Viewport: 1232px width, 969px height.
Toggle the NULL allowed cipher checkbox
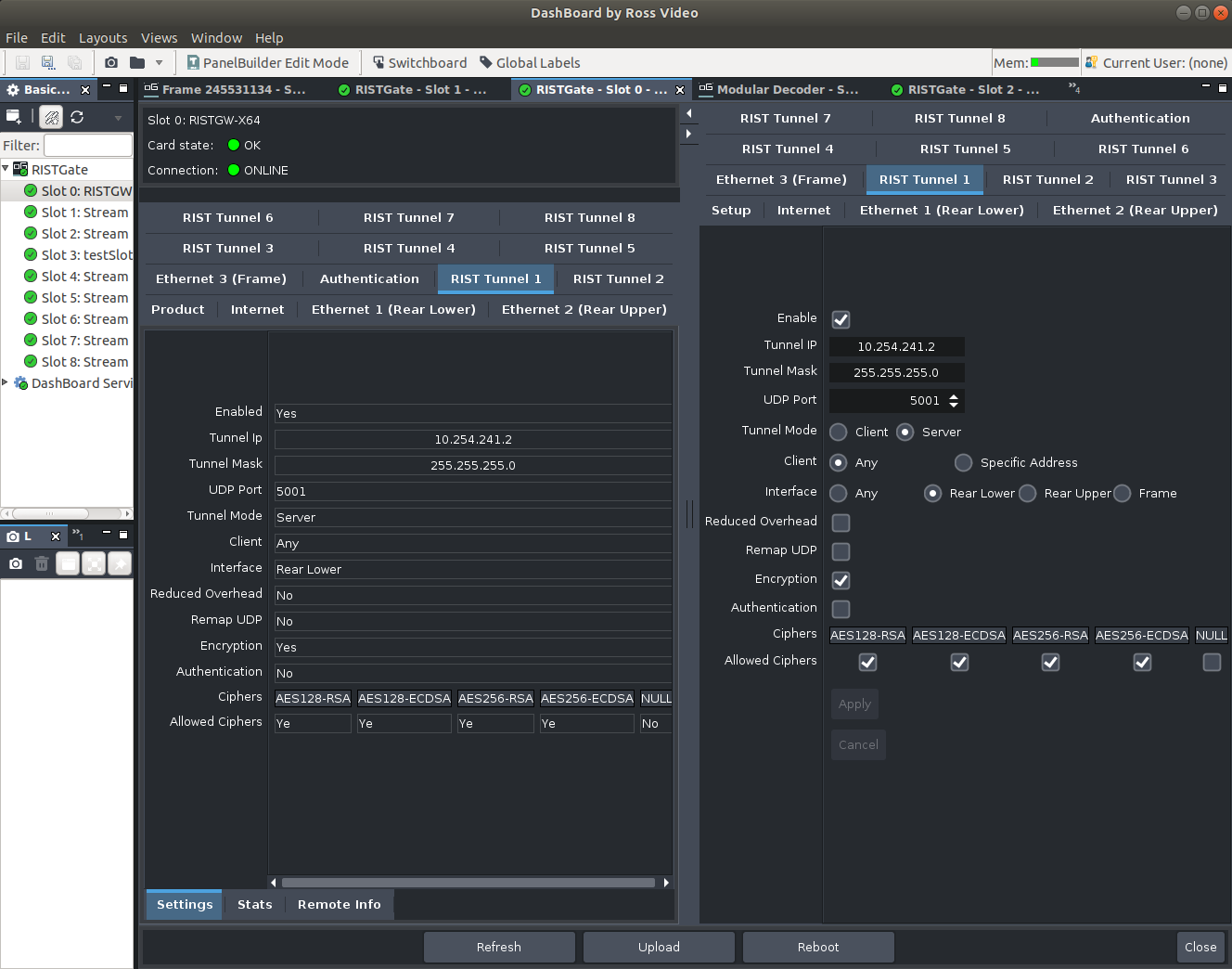tap(1212, 662)
